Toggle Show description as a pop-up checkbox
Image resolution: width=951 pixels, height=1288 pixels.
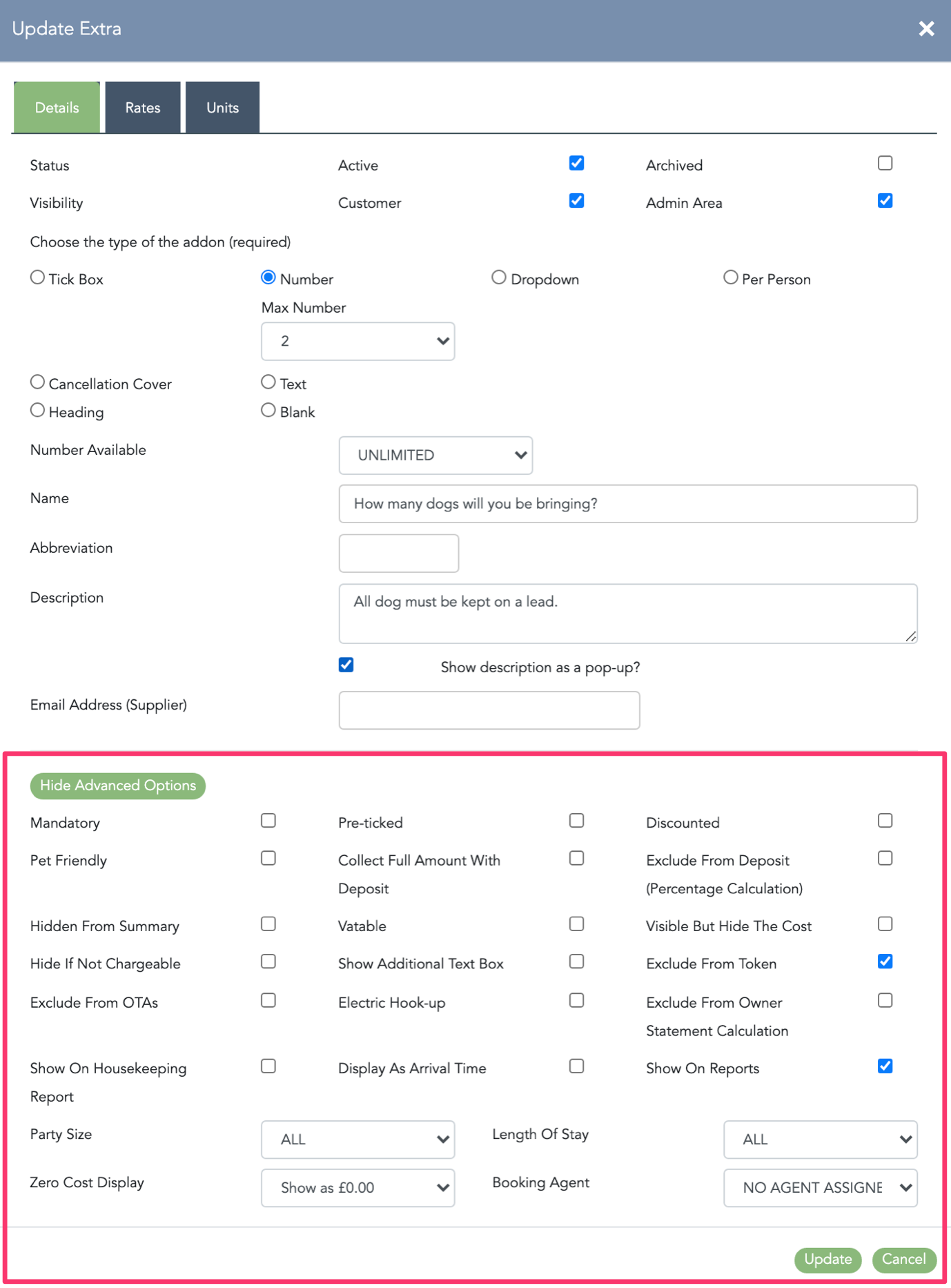click(346, 665)
